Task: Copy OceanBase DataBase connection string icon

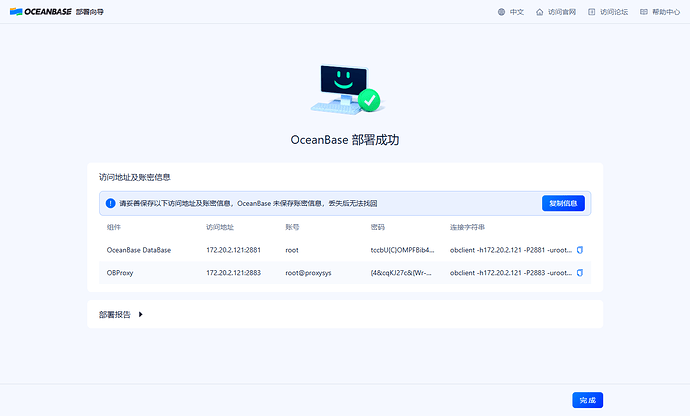Action: click(580, 250)
